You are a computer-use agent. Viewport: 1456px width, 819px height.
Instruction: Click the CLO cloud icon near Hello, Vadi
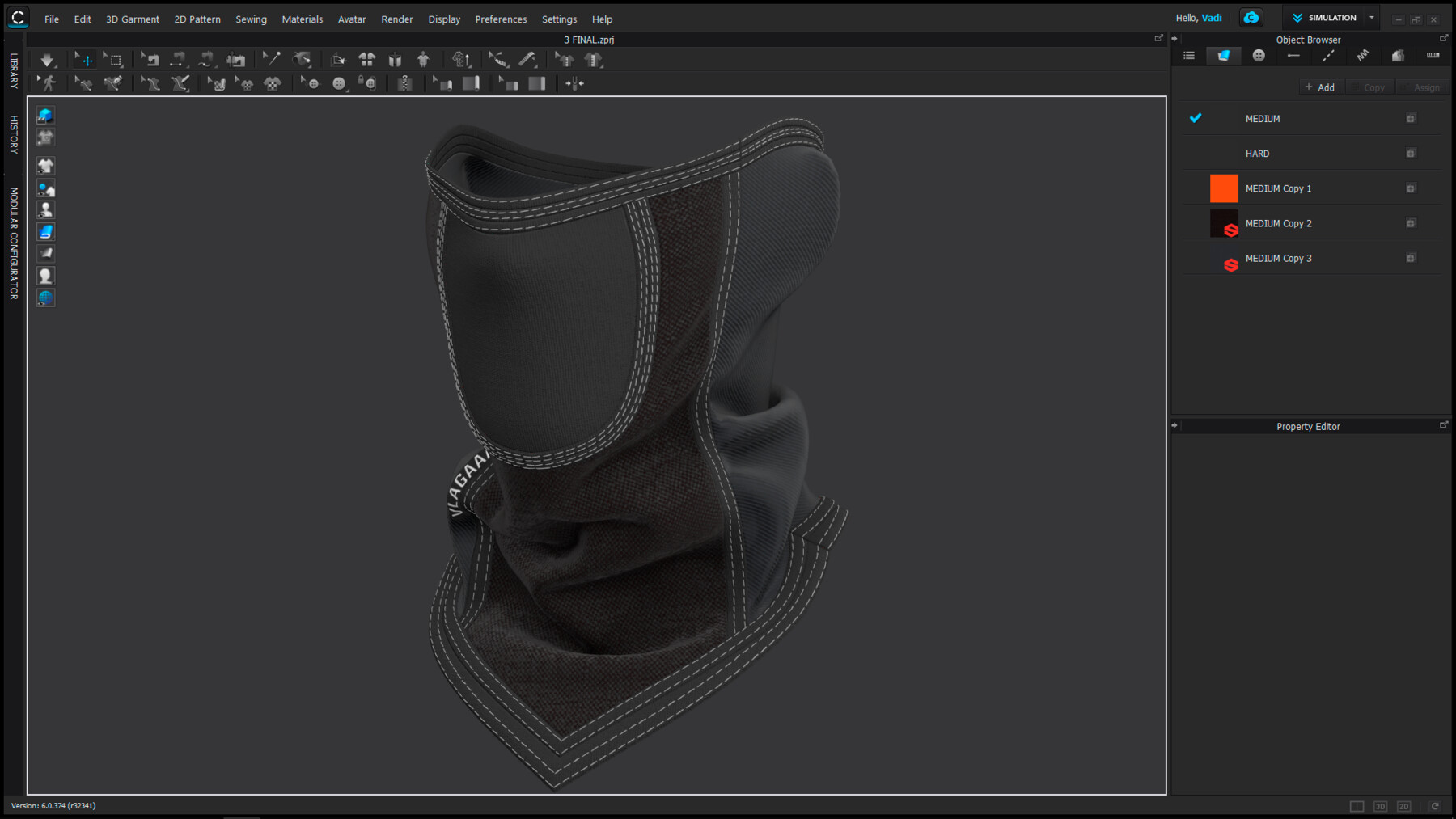[1251, 17]
